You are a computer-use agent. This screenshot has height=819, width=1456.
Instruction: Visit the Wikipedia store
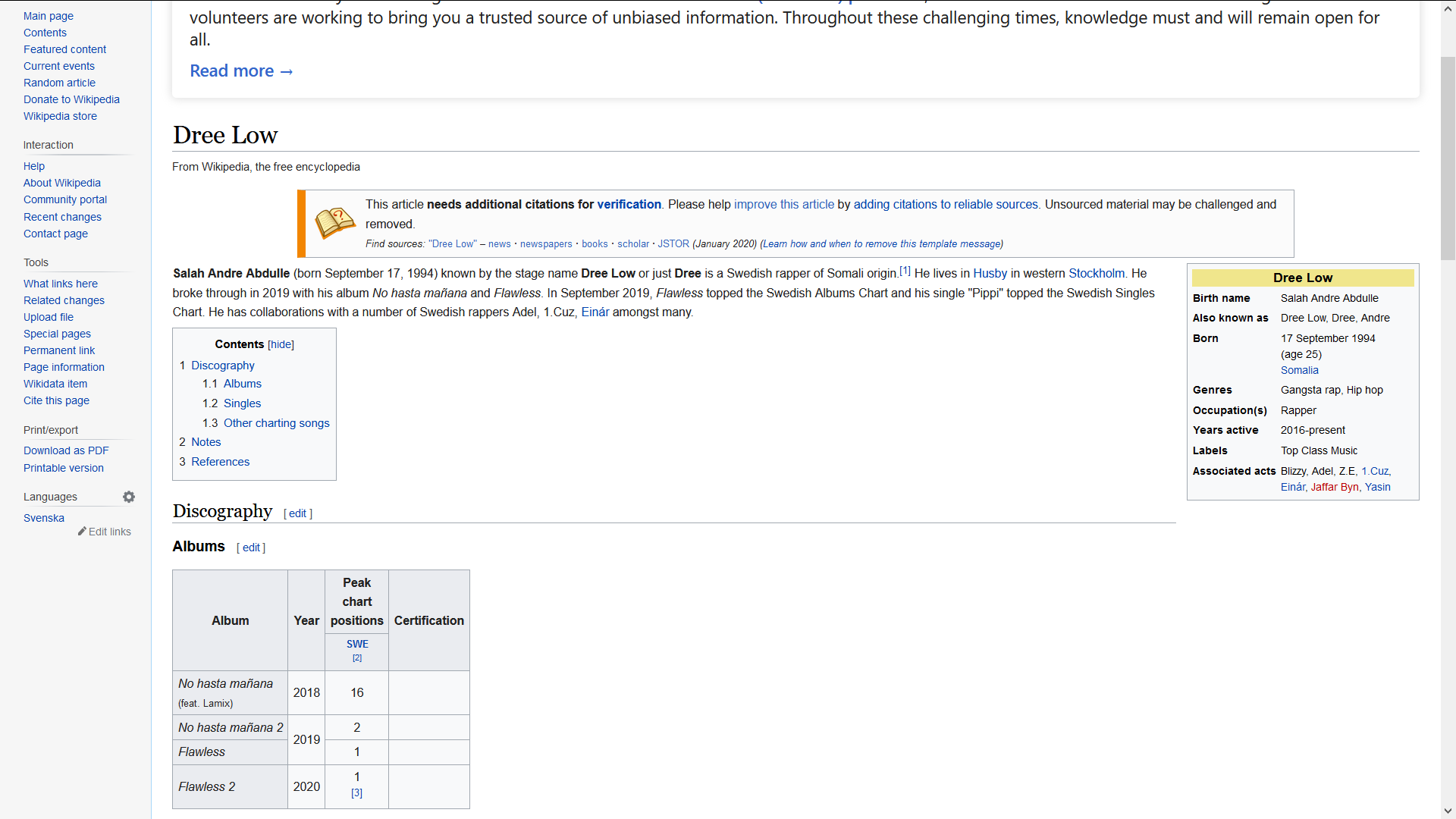[x=60, y=116]
